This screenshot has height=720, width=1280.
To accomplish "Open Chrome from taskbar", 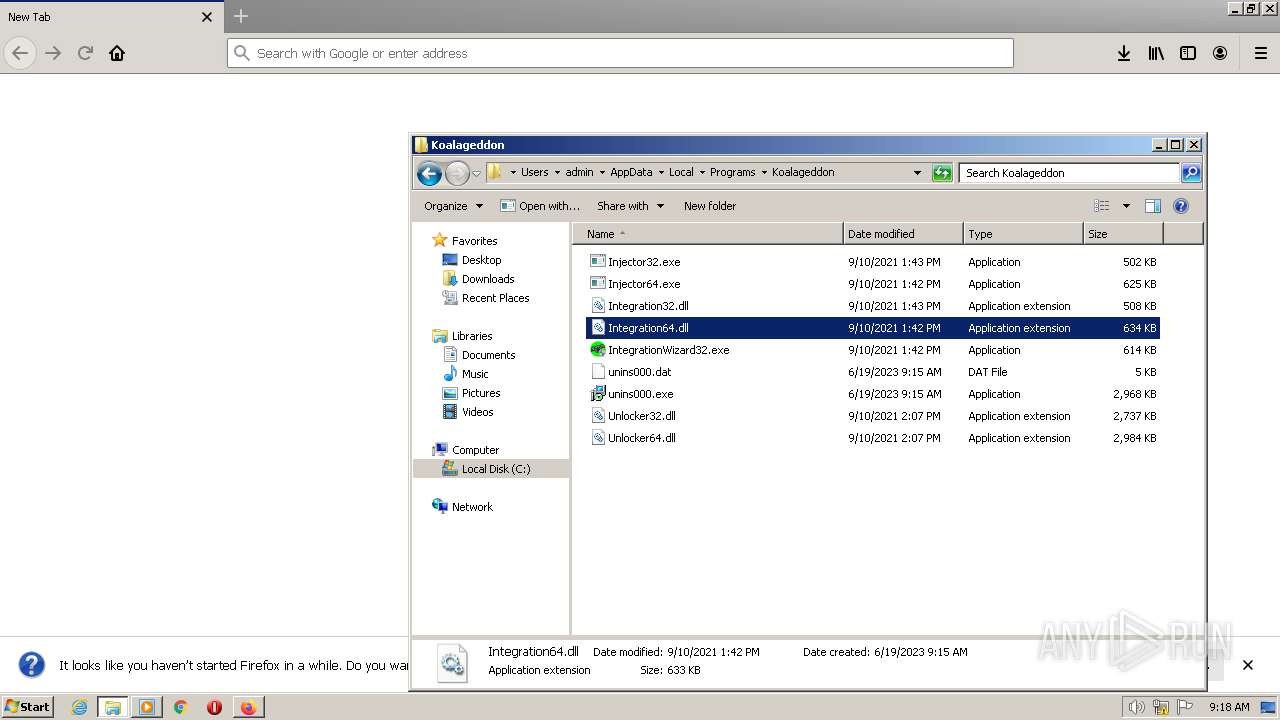I will pos(181,707).
